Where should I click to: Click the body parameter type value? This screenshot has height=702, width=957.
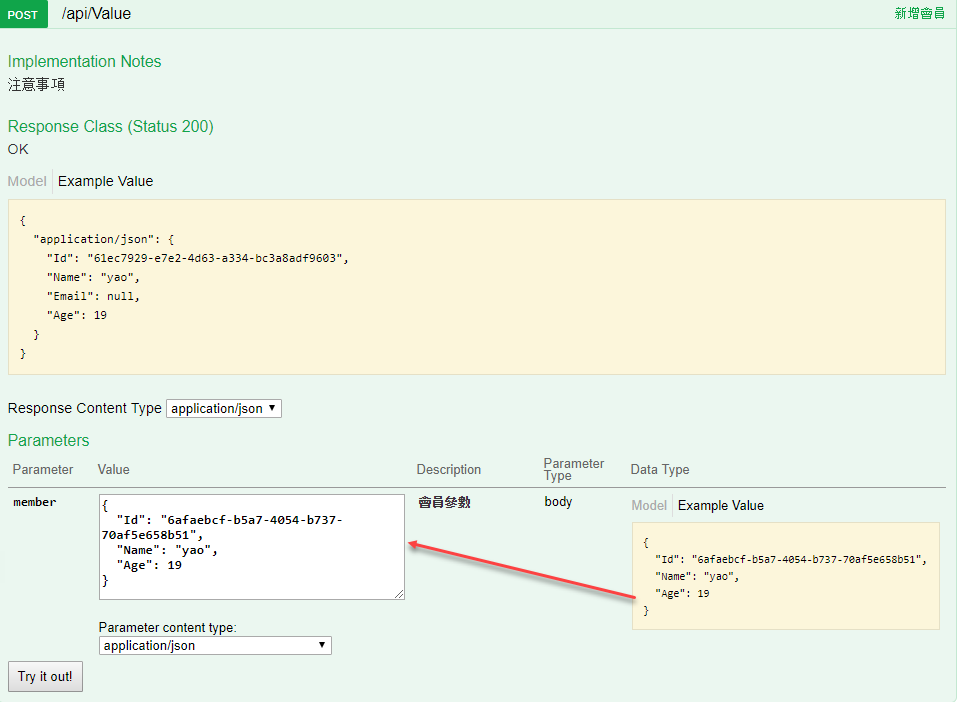(x=558, y=501)
